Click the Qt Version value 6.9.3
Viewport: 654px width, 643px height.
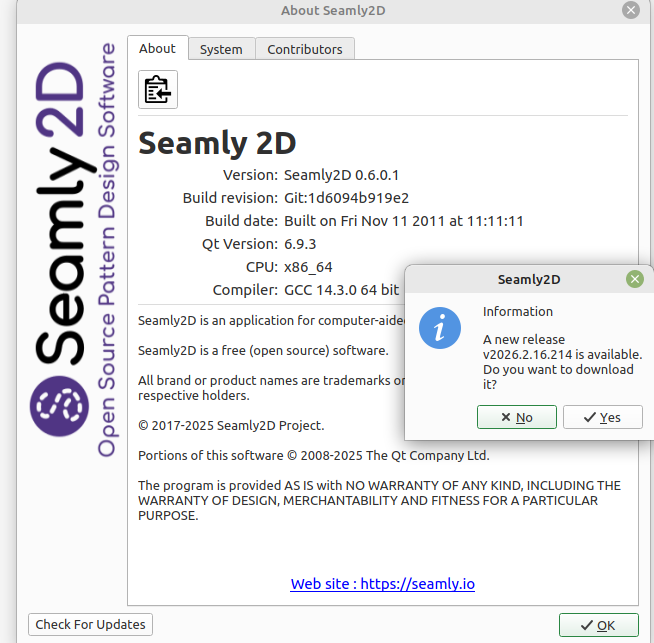click(300, 244)
